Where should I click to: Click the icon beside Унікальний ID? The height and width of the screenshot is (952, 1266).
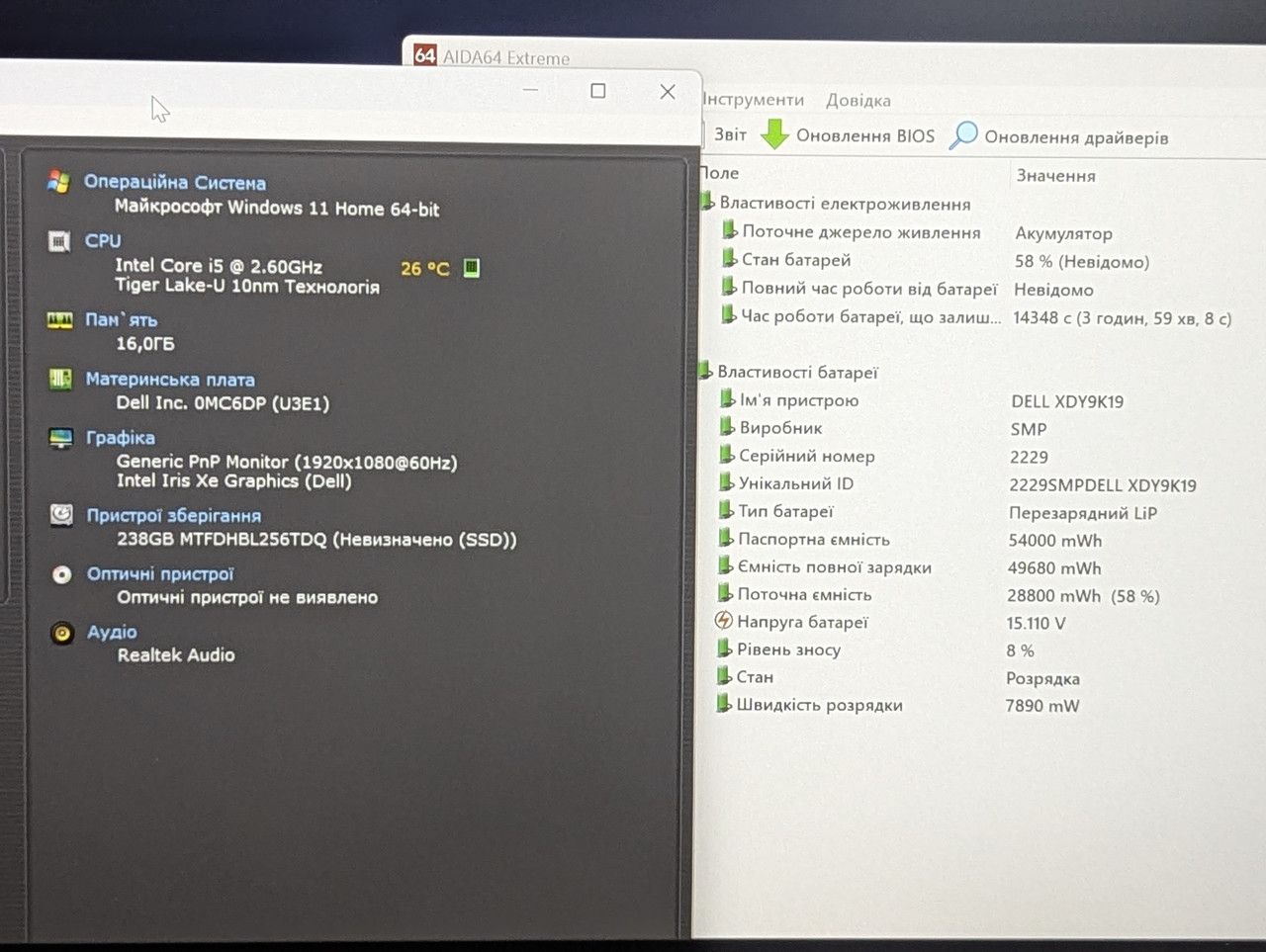click(x=727, y=482)
